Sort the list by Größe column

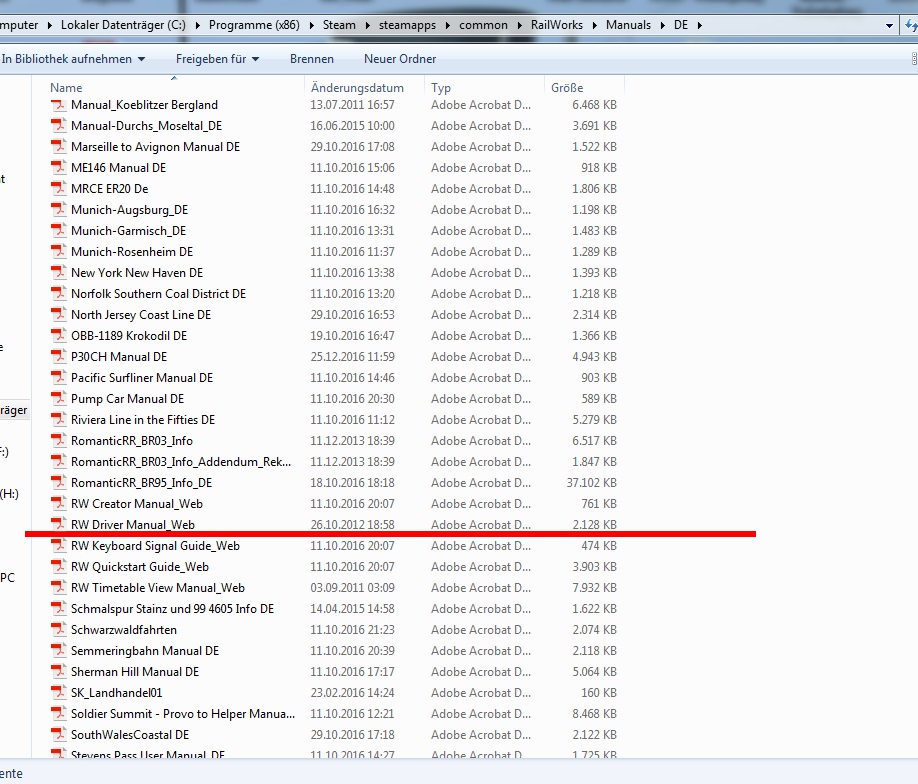click(567, 88)
